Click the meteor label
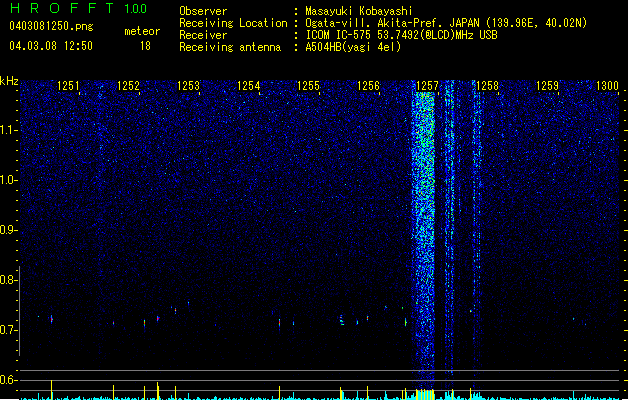The width and height of the screenshot is (629, 400). pyautogui.click(x=142, y=31)
